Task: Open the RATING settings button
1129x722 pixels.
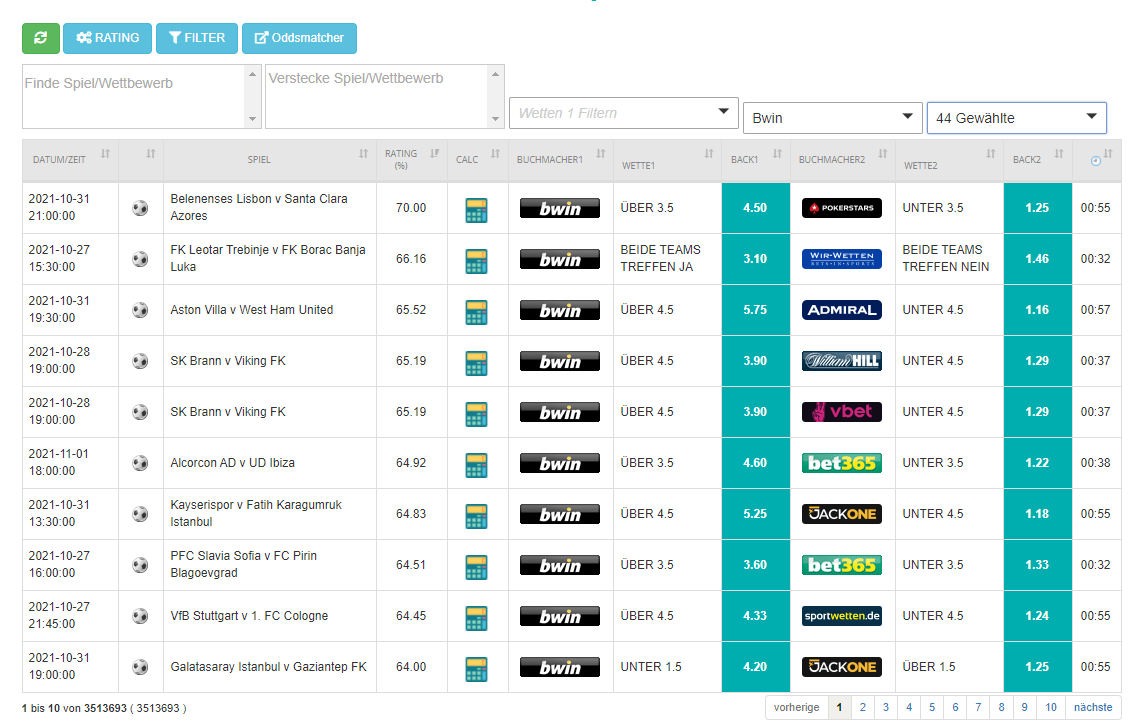Action: (x=107, y=38)
